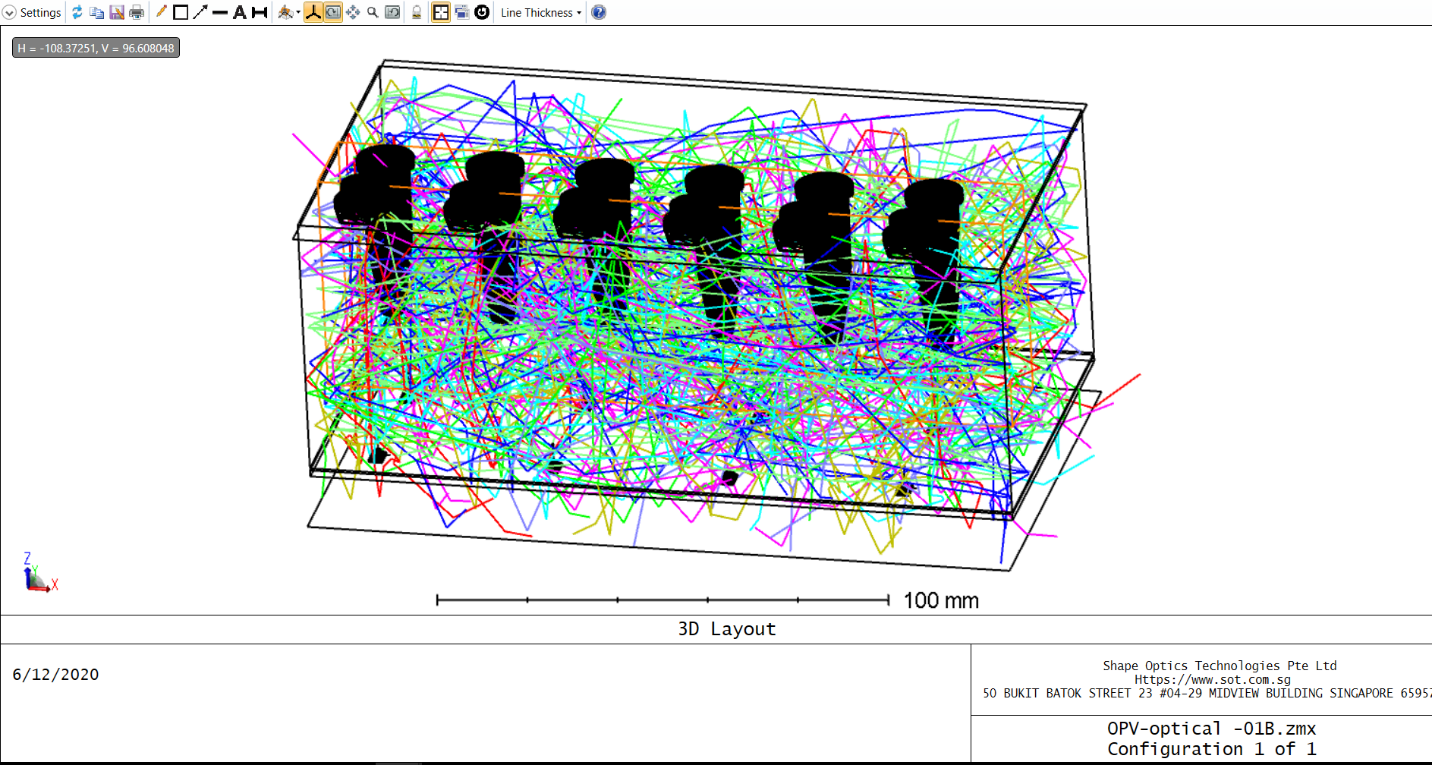Image resolution: width=1432 pixels, height=765 pixels.
Task: Select the text annotation tool
Action: 238,12
